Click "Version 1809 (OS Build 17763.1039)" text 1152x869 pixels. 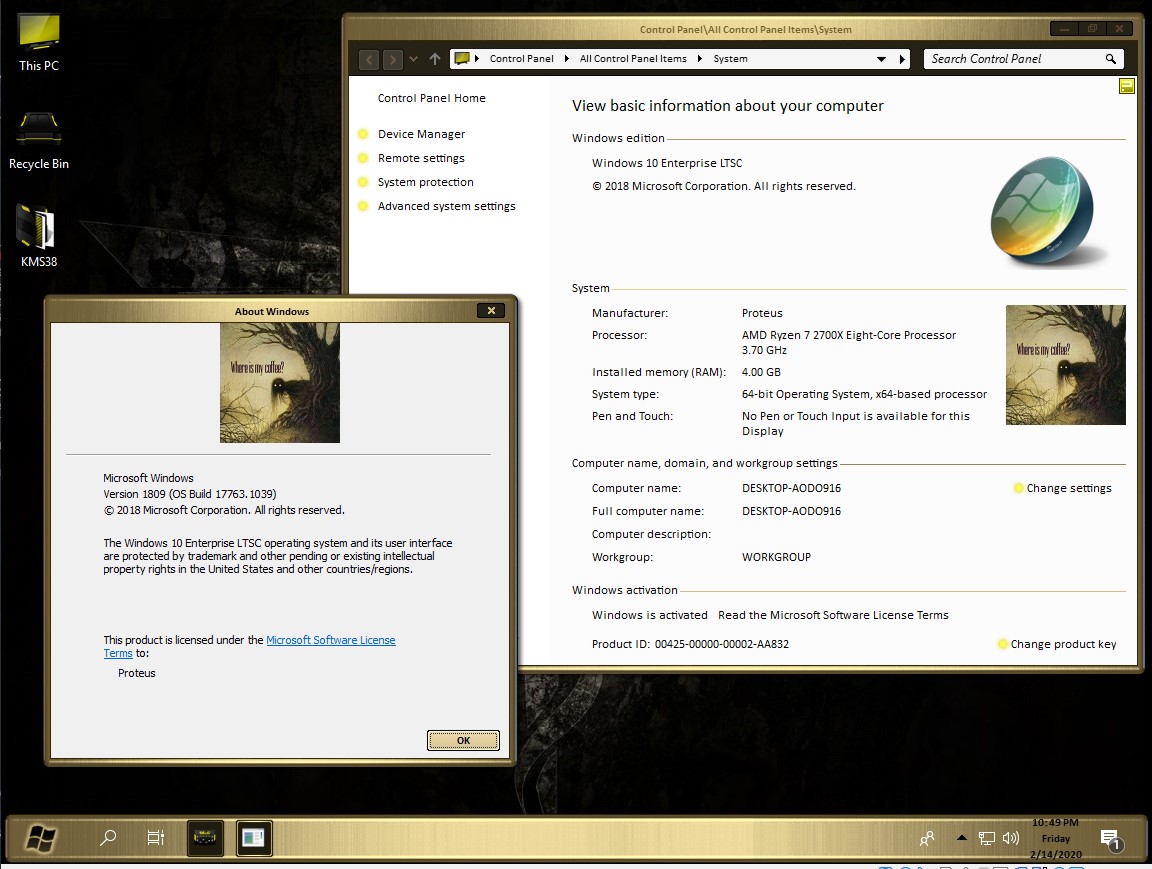[x=190, y=494]
